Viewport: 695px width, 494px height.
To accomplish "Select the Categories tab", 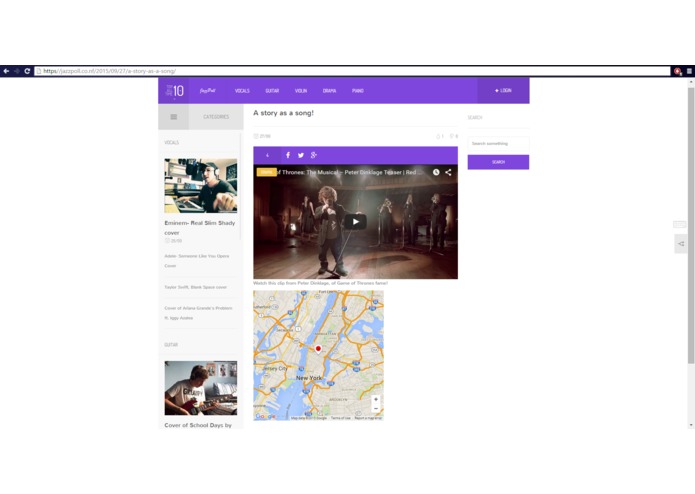I will (x=216, y=117).
